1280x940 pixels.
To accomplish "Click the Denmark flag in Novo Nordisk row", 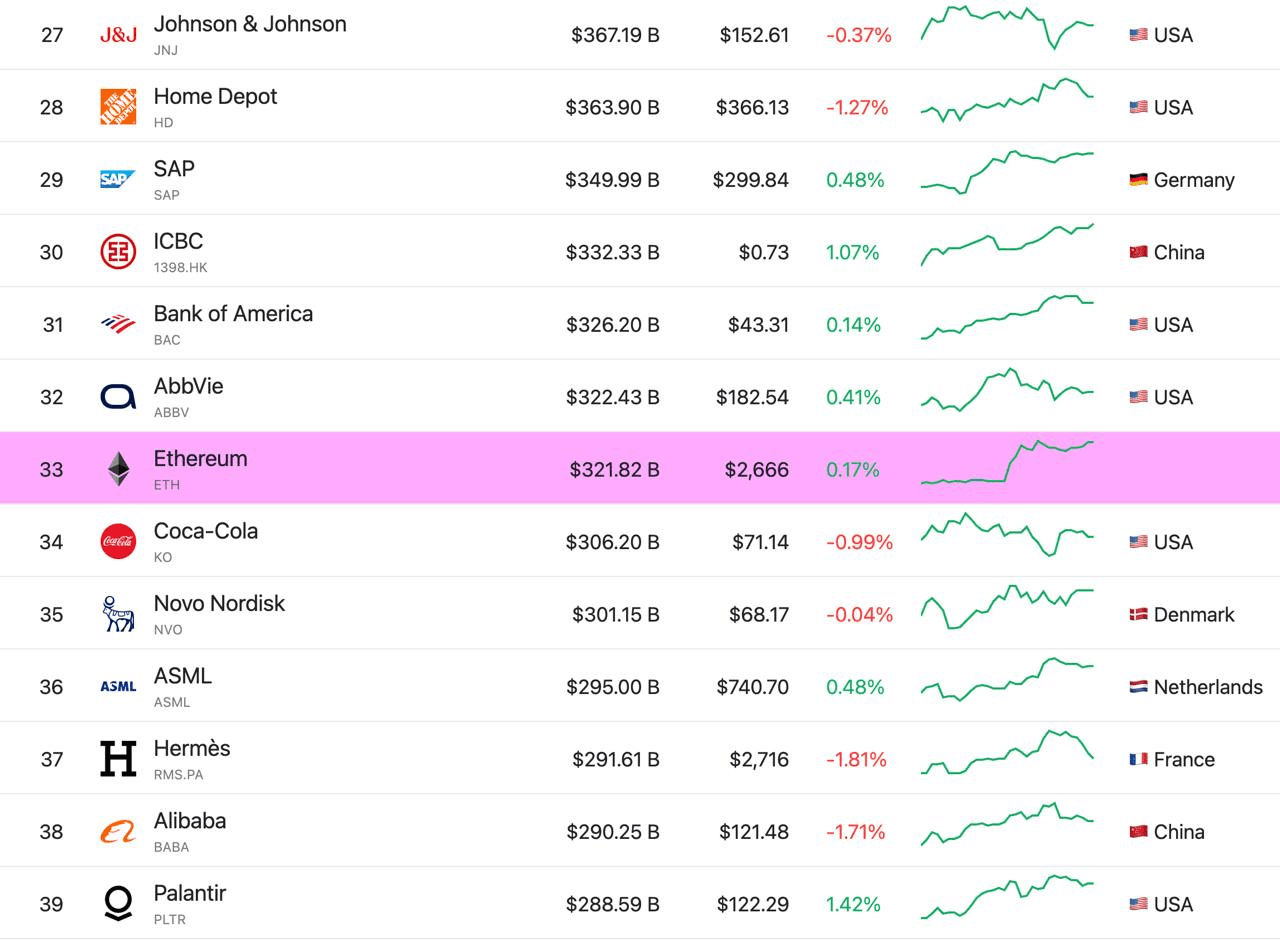I will point(1138,614).
